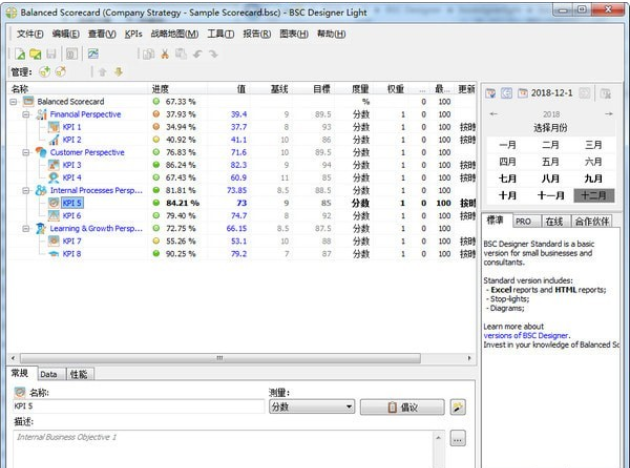The image size is (630, 468).
Task: Select the KPI 3 row
Action: coord(241,165)
